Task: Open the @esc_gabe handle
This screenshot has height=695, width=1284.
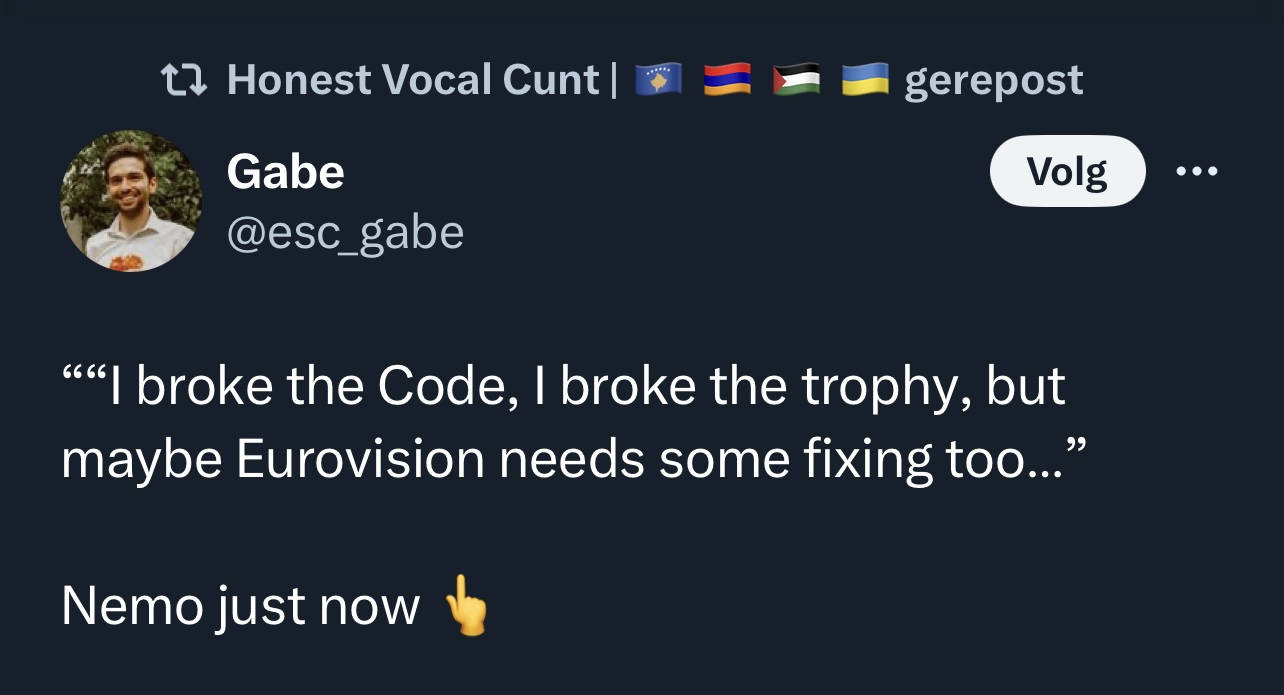Action: (x=345, y=233)
